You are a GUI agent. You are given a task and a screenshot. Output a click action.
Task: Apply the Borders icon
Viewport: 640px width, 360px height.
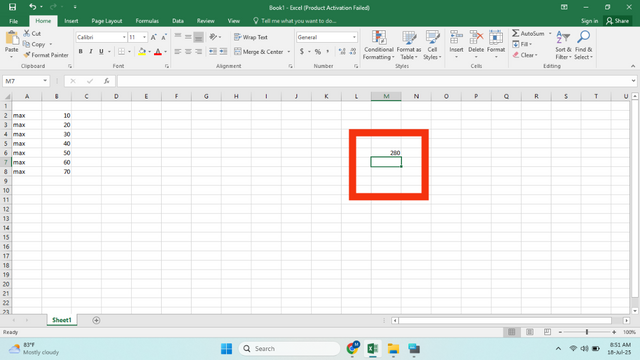pyautogui.click(x=121, y=51)
